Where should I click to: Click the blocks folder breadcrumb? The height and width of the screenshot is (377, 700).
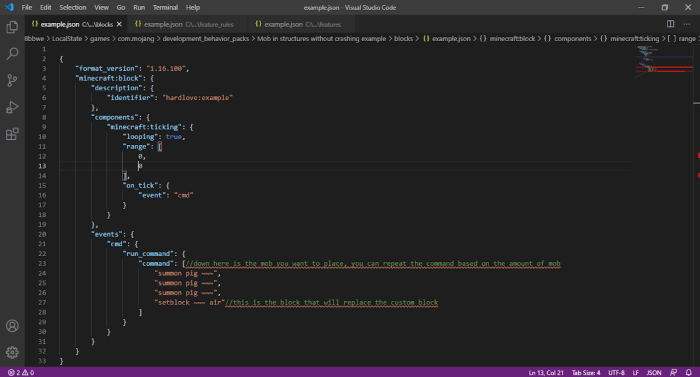[404, 38]
